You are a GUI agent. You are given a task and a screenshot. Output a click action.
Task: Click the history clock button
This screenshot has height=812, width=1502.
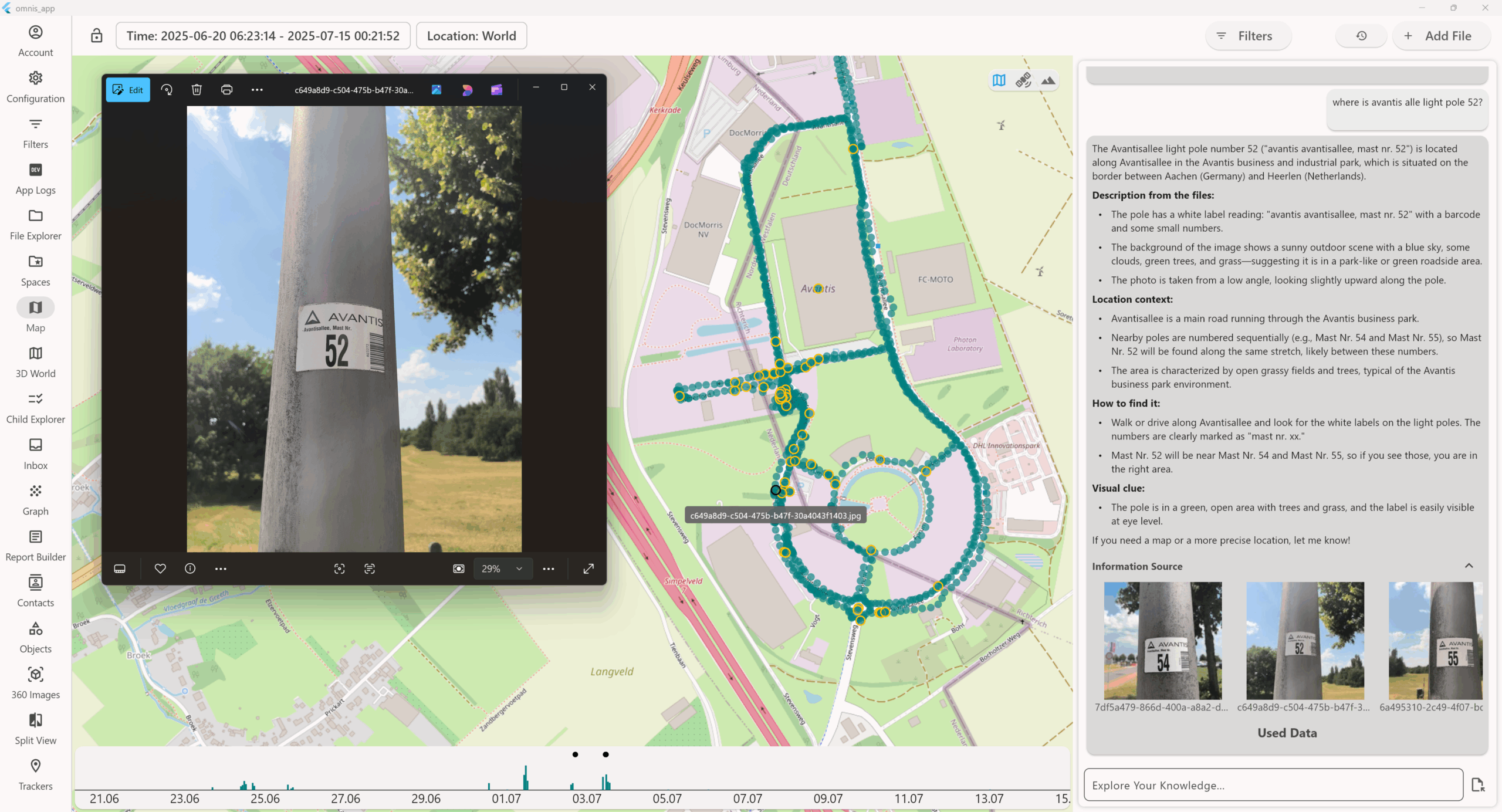[1361, 36]
